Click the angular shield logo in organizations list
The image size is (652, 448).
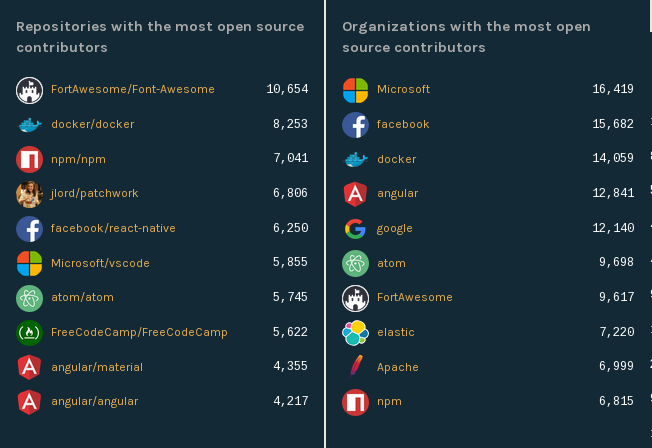click(x=355, y=194)
